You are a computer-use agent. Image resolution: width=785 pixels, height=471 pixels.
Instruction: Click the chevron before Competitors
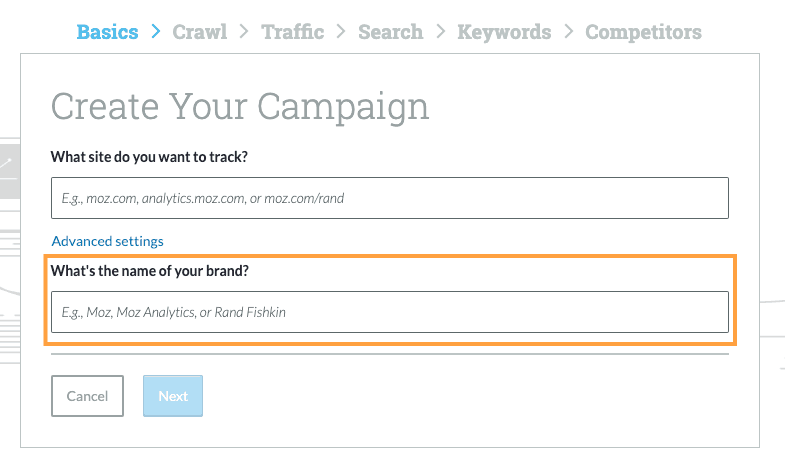coord(568,32)
